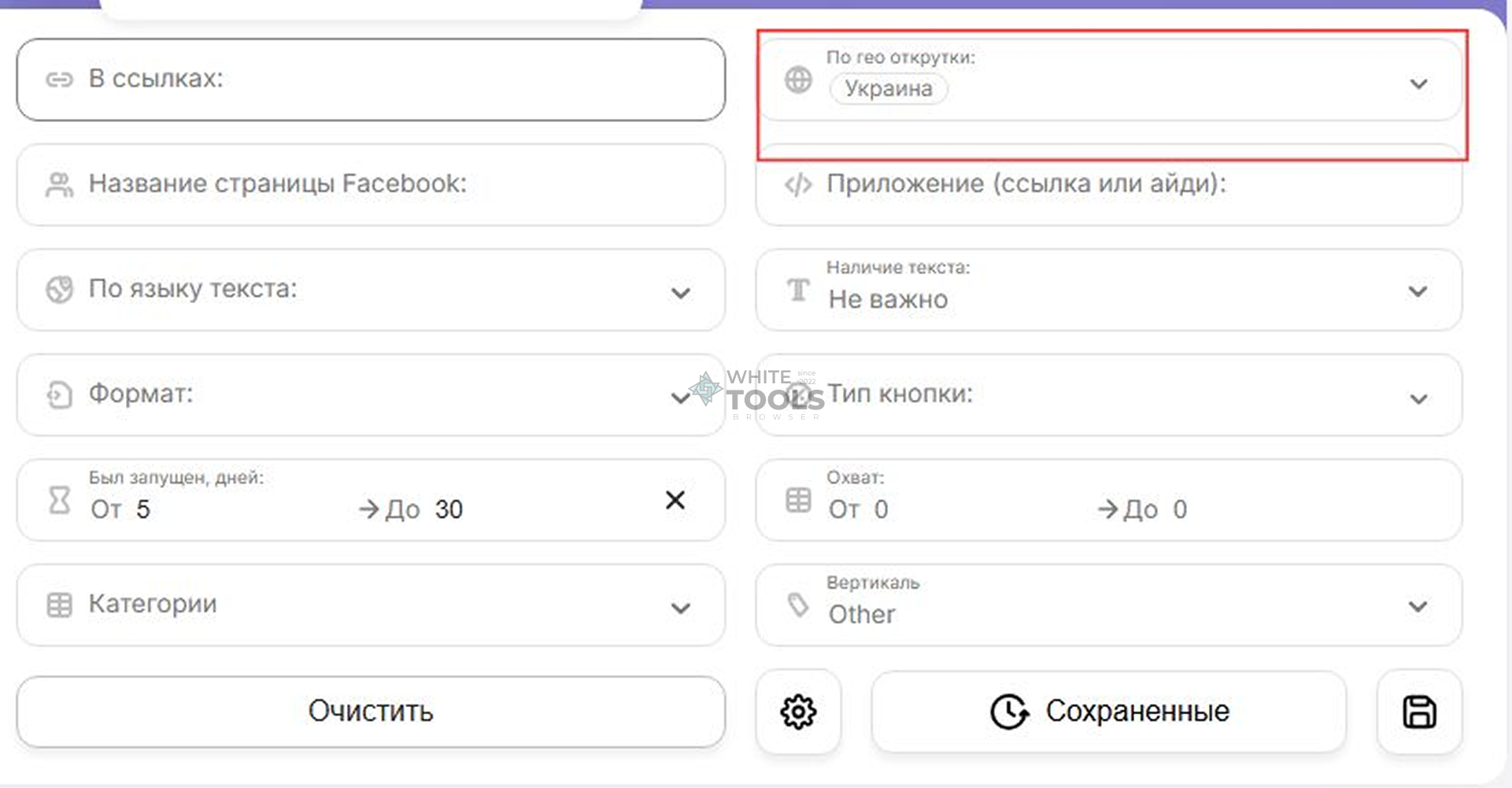
Task: Open the По языку текста dropdown
Action: point(680,293)
